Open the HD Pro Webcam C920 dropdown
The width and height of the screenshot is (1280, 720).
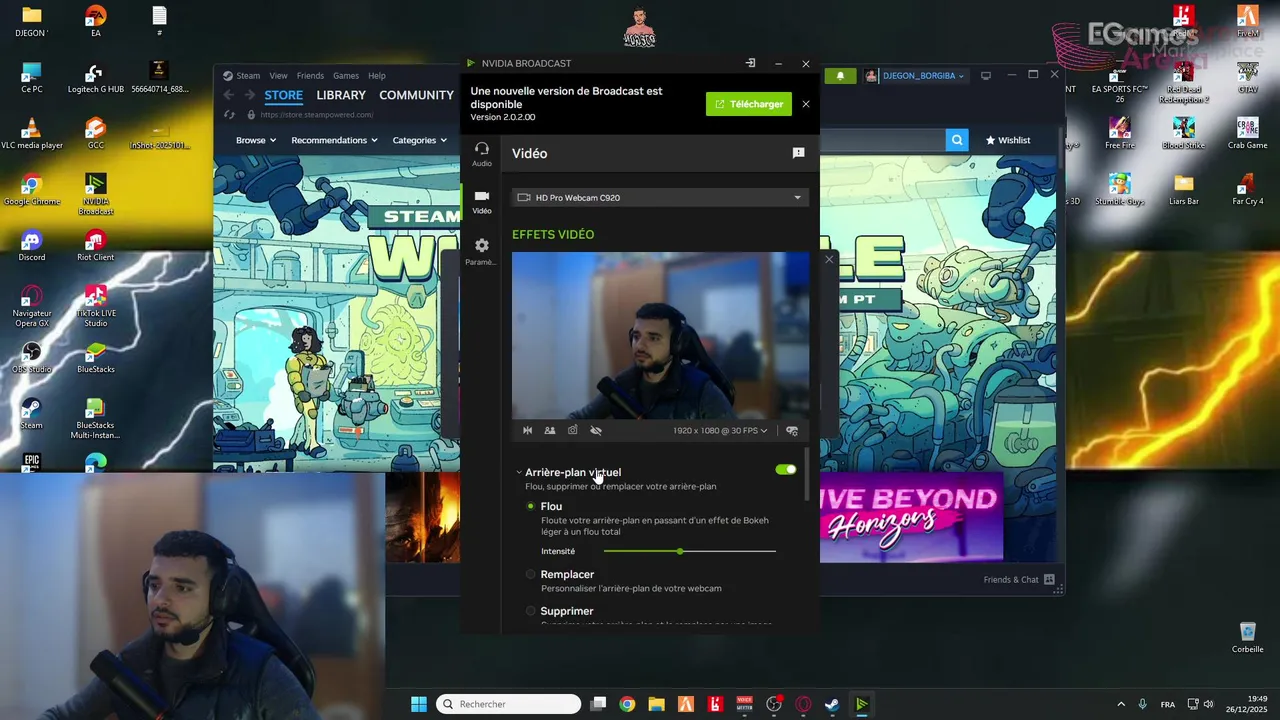(x=660, y=197)
